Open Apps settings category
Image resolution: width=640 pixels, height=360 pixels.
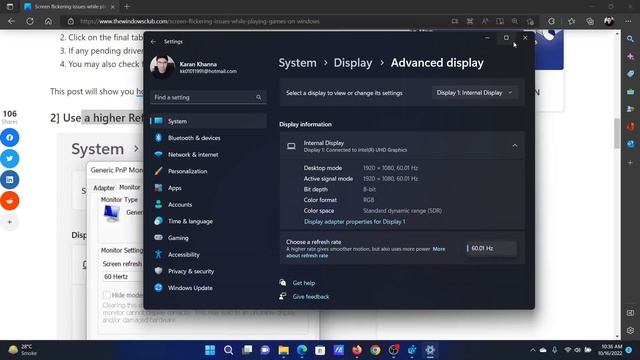point(208,188)
